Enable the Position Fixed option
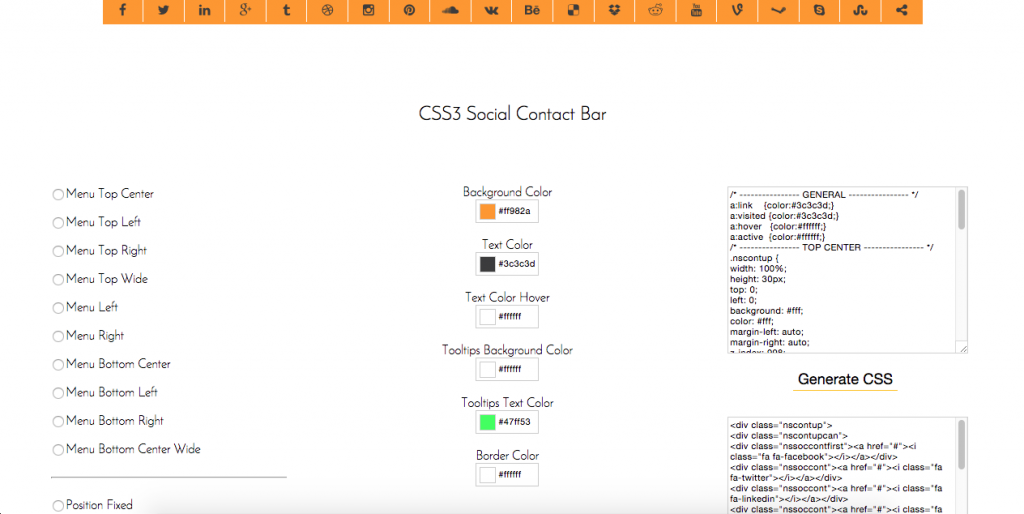Screen dimensions: 1024x514 (x=58, y=506)
